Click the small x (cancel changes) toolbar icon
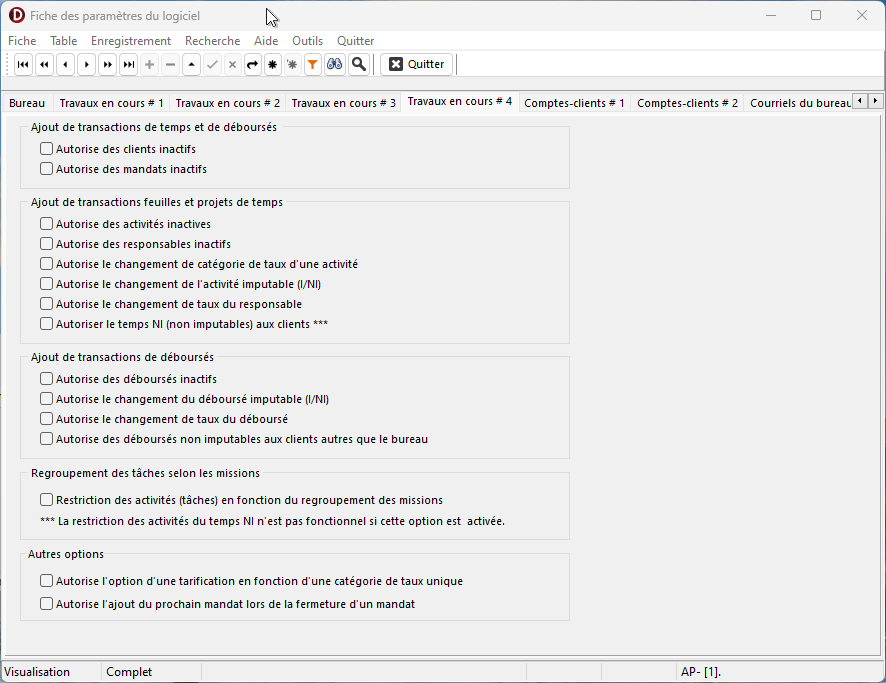The height and width of the screenshot is (683, 886). [x=232, y=64]
